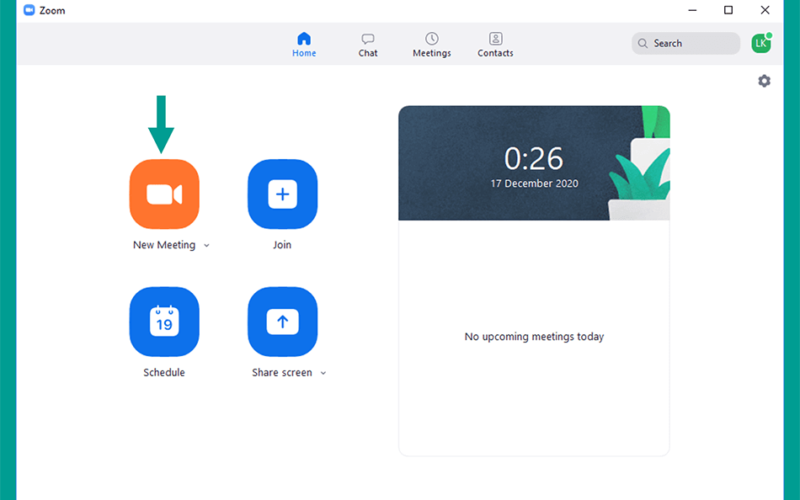This screenshot has height=500, width=800.
Task: Expand the New Meeting options arrow
Action: click(207, 245)
